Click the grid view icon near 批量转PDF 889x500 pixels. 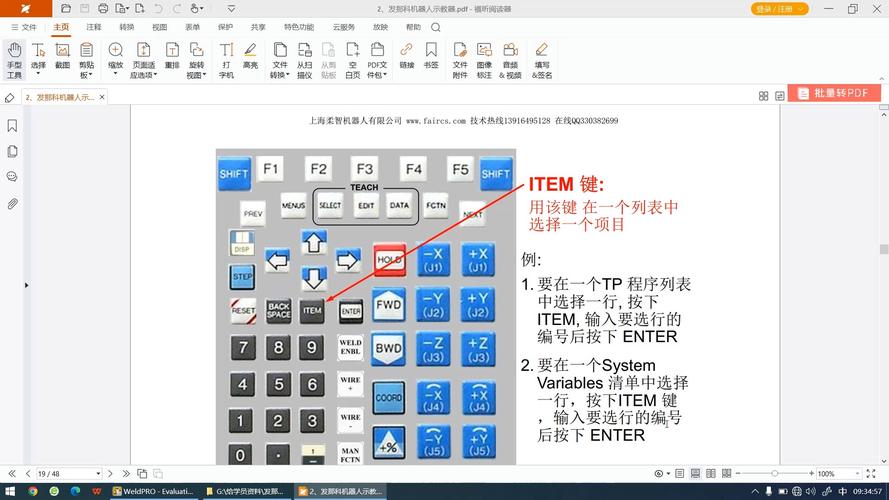point(764,96)
